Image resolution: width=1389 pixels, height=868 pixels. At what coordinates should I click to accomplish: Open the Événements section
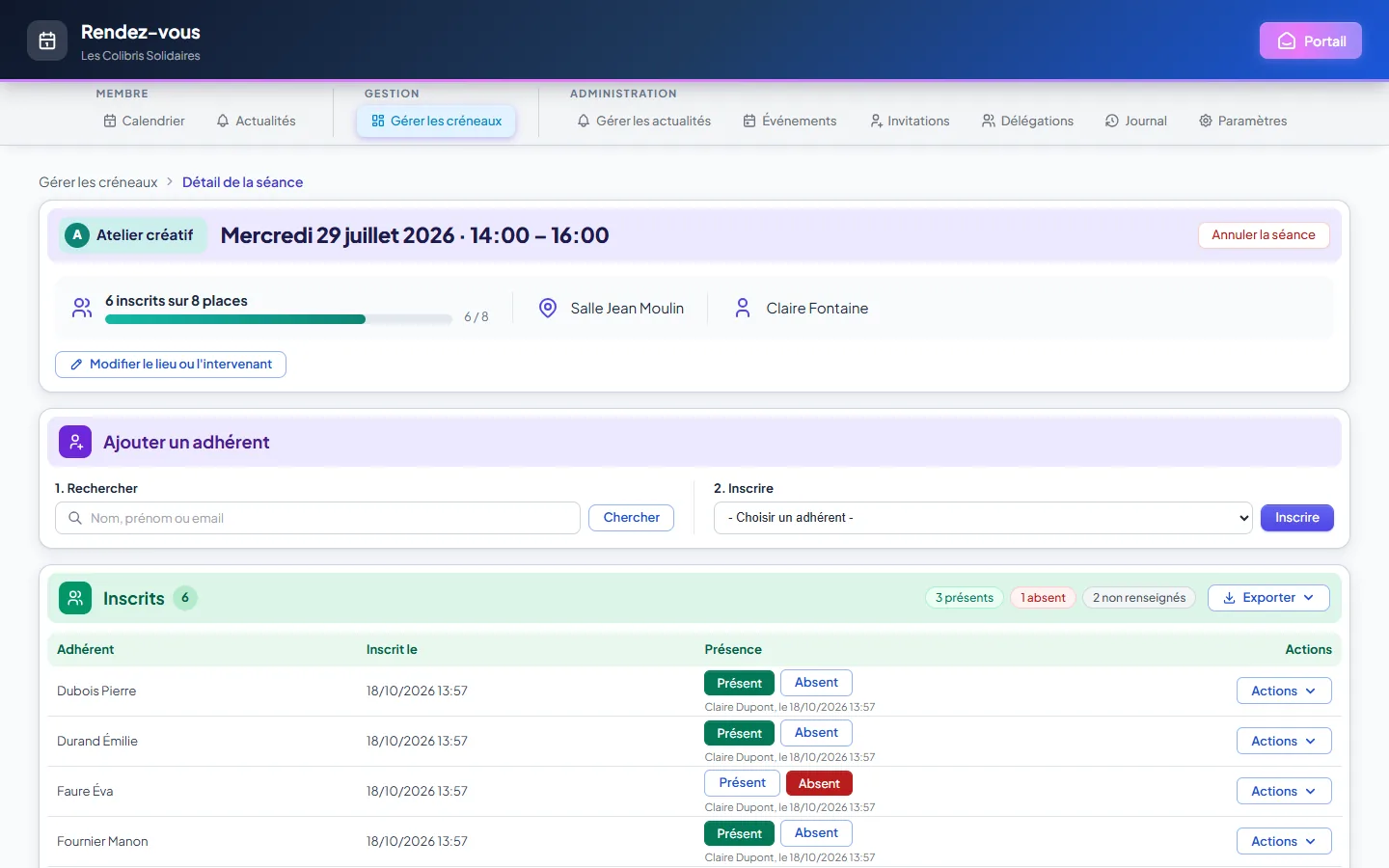point(790,121)
